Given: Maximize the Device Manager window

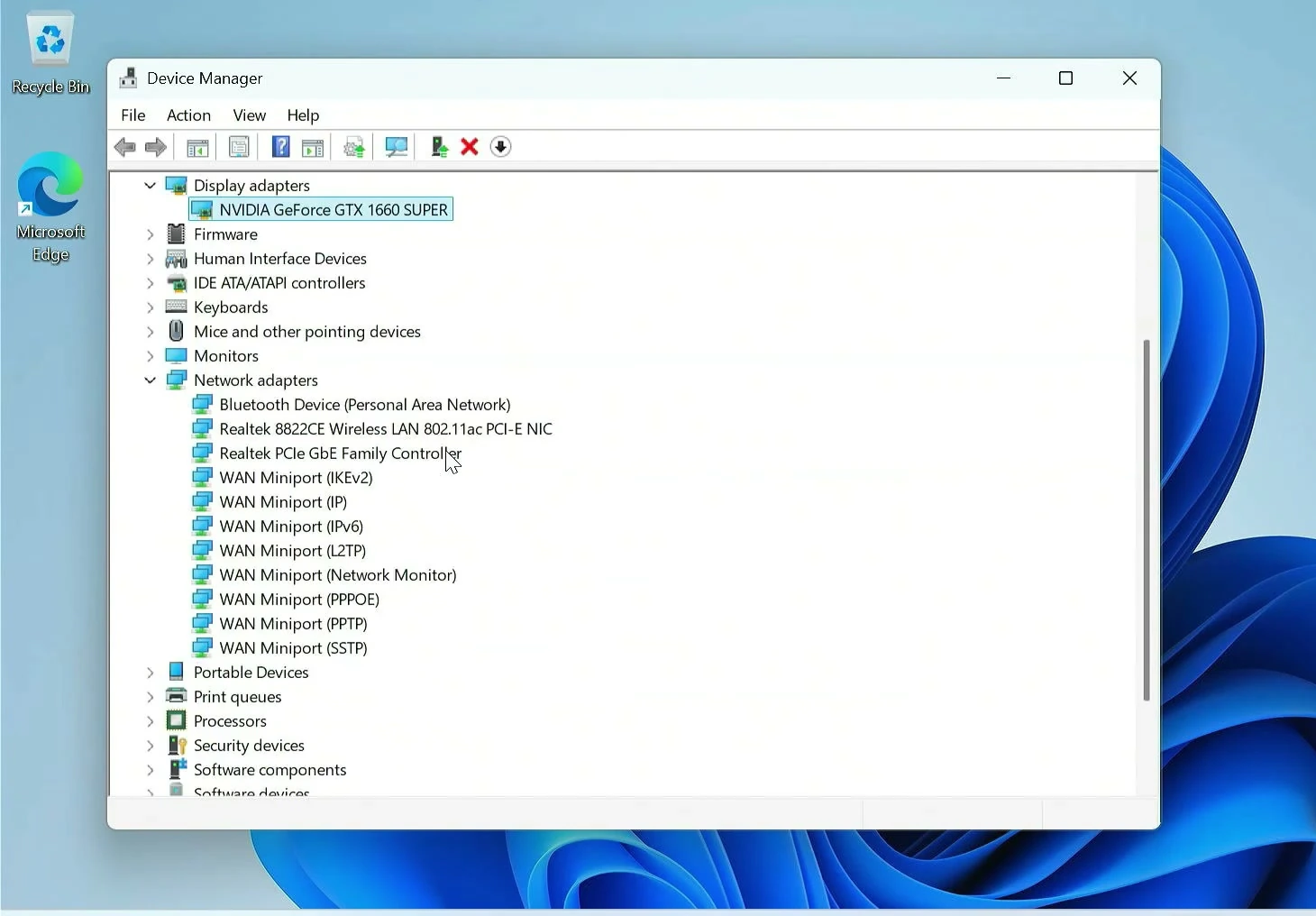Looking at the screenshot, I should click(x=1066, y=78).
